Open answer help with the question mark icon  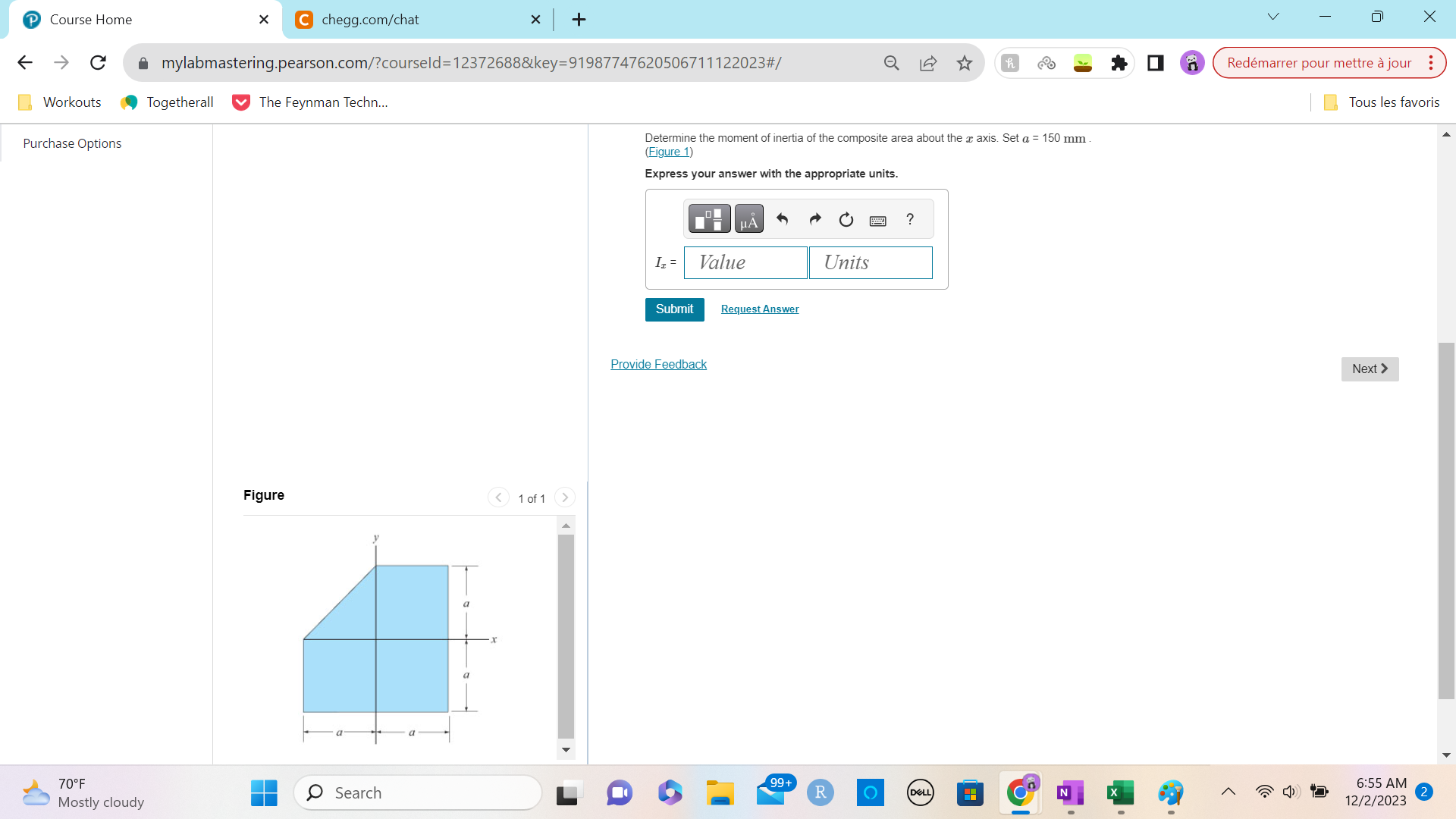click(x=909, y=220)
